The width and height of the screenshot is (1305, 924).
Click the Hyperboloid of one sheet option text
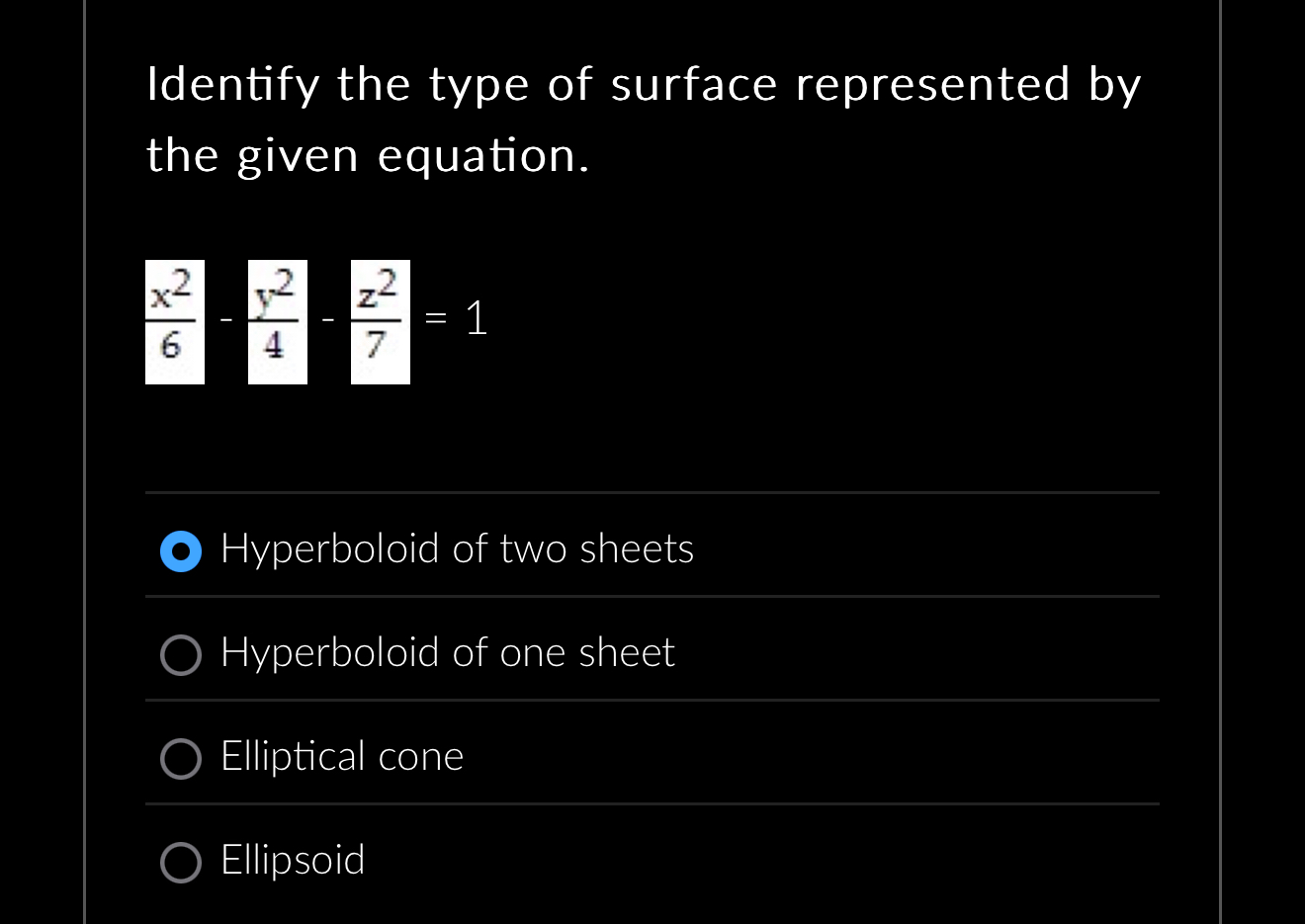tap(447, 654)
